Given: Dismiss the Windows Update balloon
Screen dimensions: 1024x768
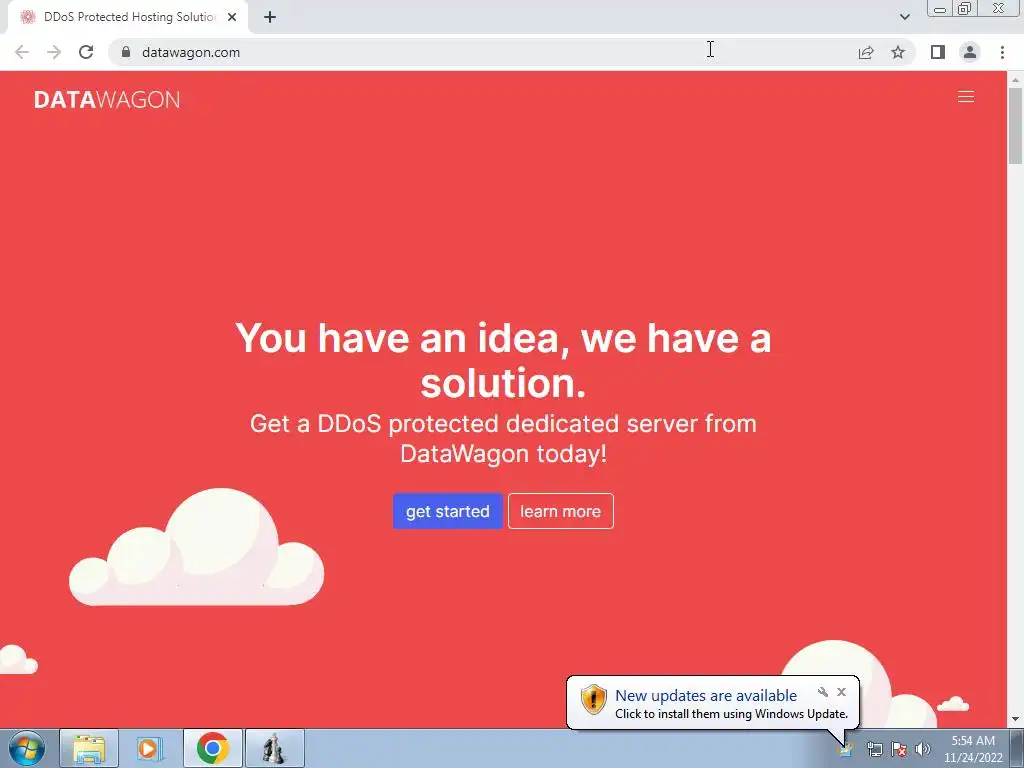Looking at the screenshot, I should click(x=841, y=692).
